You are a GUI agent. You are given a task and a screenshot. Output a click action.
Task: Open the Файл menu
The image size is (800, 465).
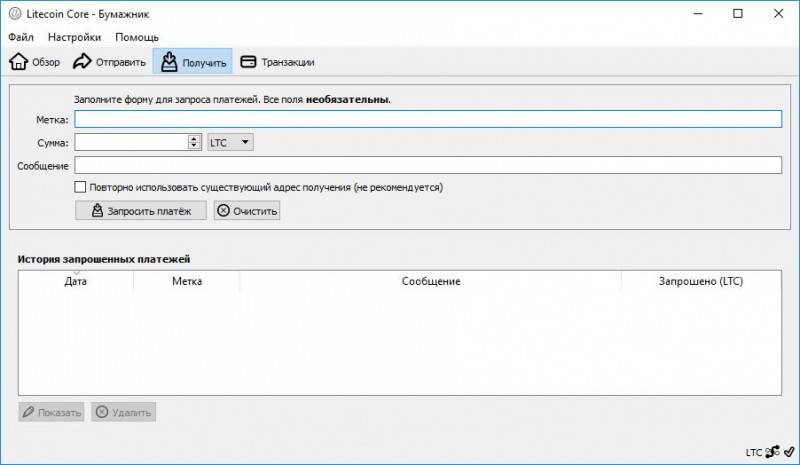(21, 37)
